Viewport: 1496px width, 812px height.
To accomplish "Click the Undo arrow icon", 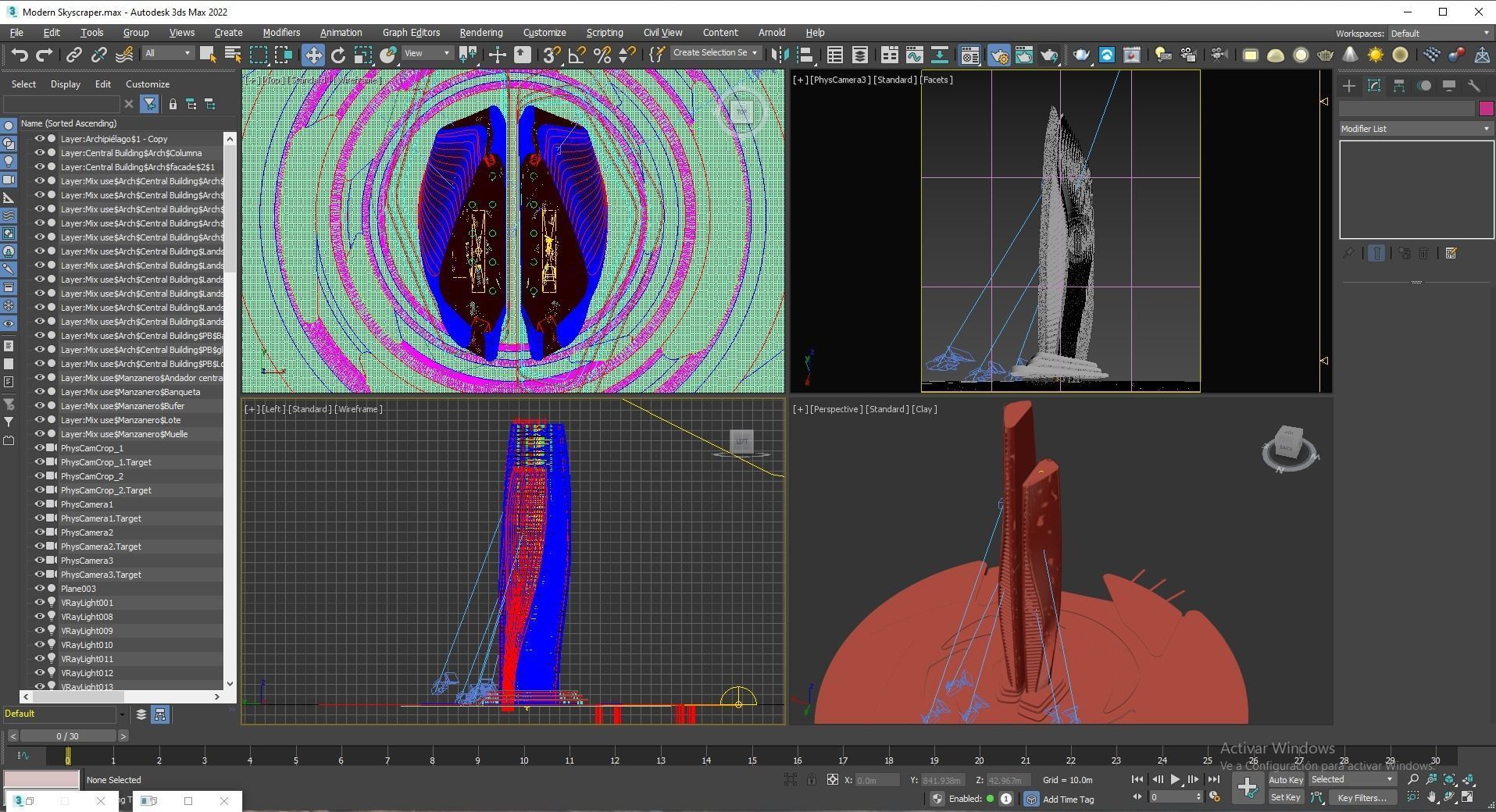I will coord(20,55).
